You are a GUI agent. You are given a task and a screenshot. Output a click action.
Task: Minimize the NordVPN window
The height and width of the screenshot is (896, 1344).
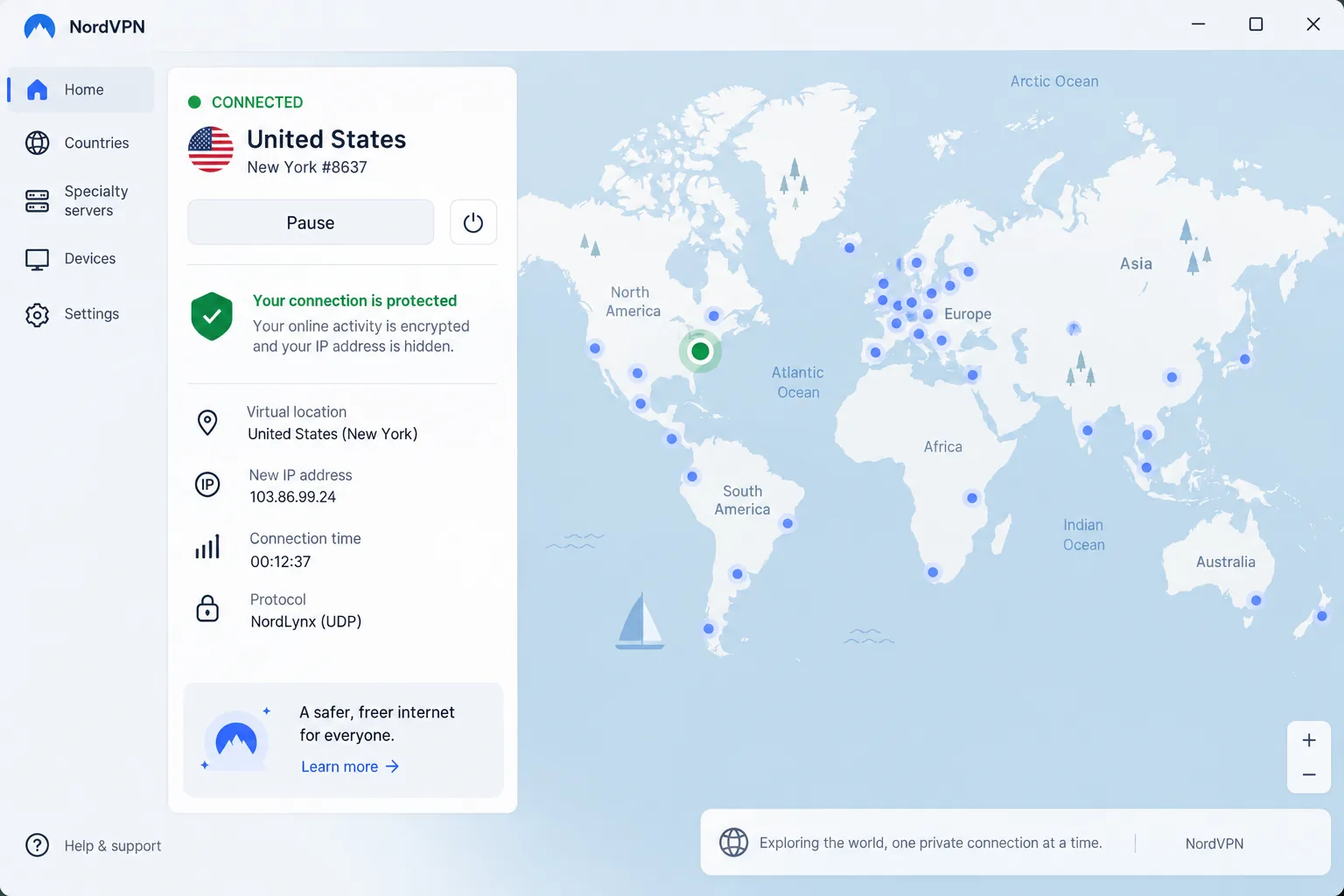(x=1199, y=24)
